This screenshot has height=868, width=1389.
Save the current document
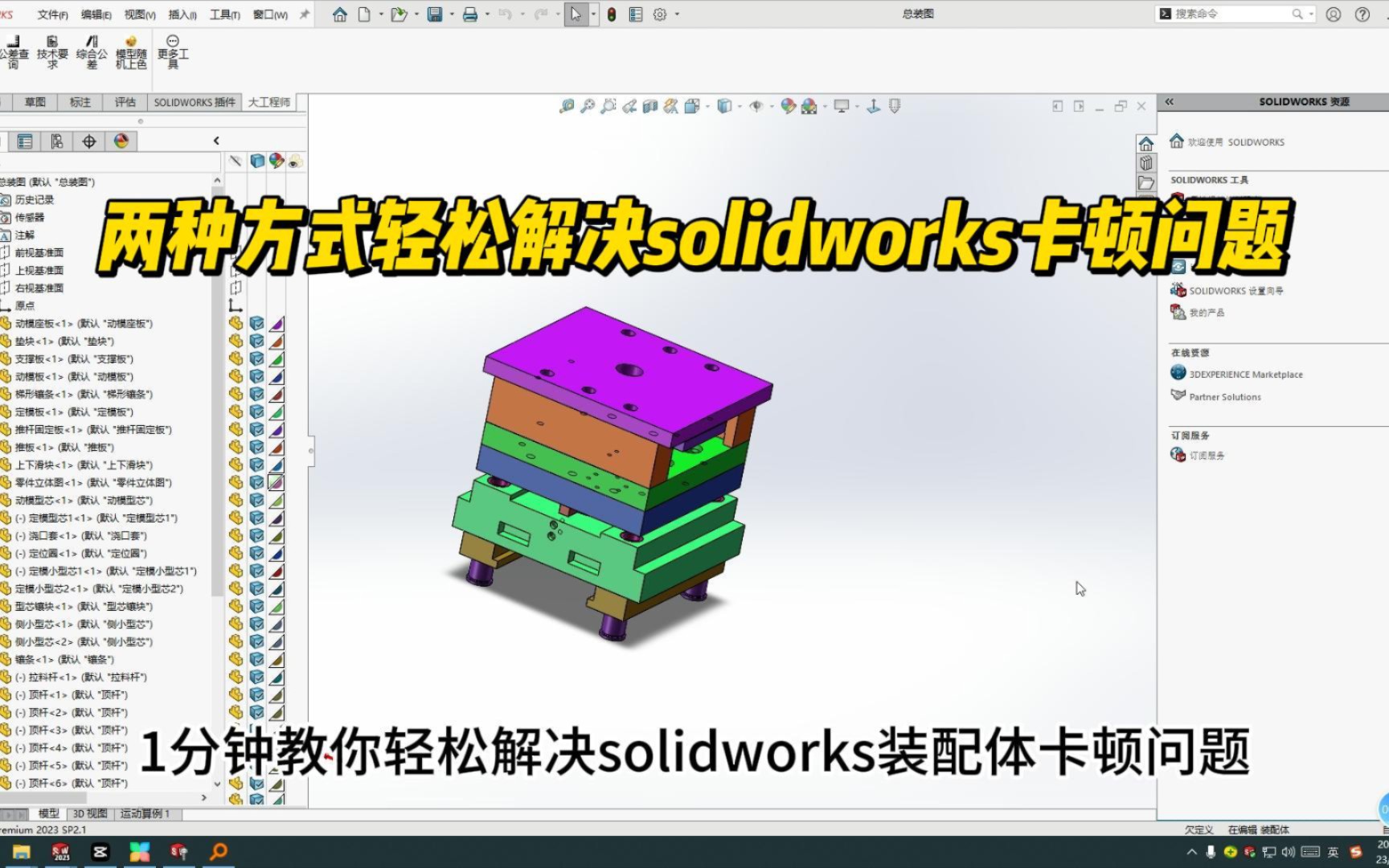435,14
